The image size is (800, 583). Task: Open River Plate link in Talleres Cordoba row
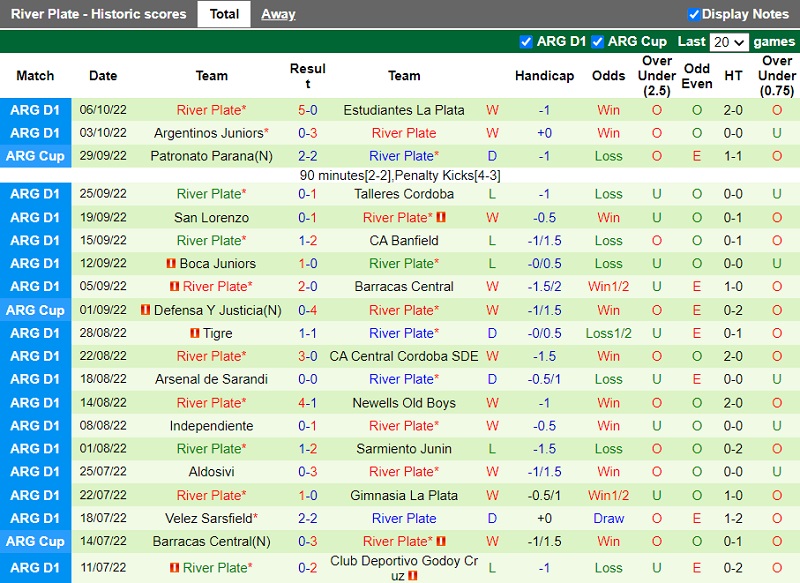coord(209,194)
